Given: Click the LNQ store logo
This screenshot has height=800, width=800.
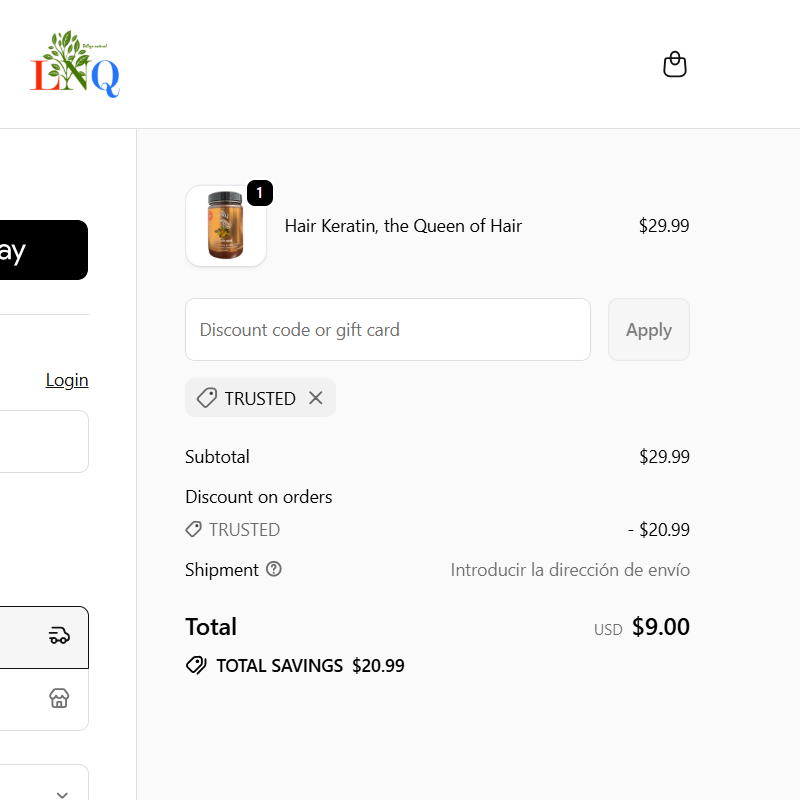Looking at the screenshot, I should pyautogui.click(x=75, y=64).
